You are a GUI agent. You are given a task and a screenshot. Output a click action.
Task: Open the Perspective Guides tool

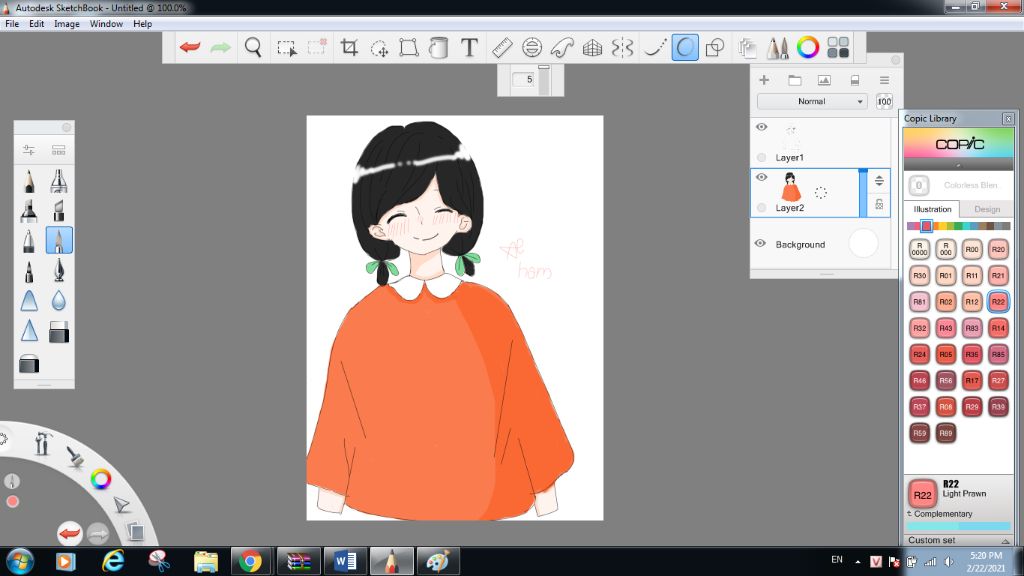[592, 48]
